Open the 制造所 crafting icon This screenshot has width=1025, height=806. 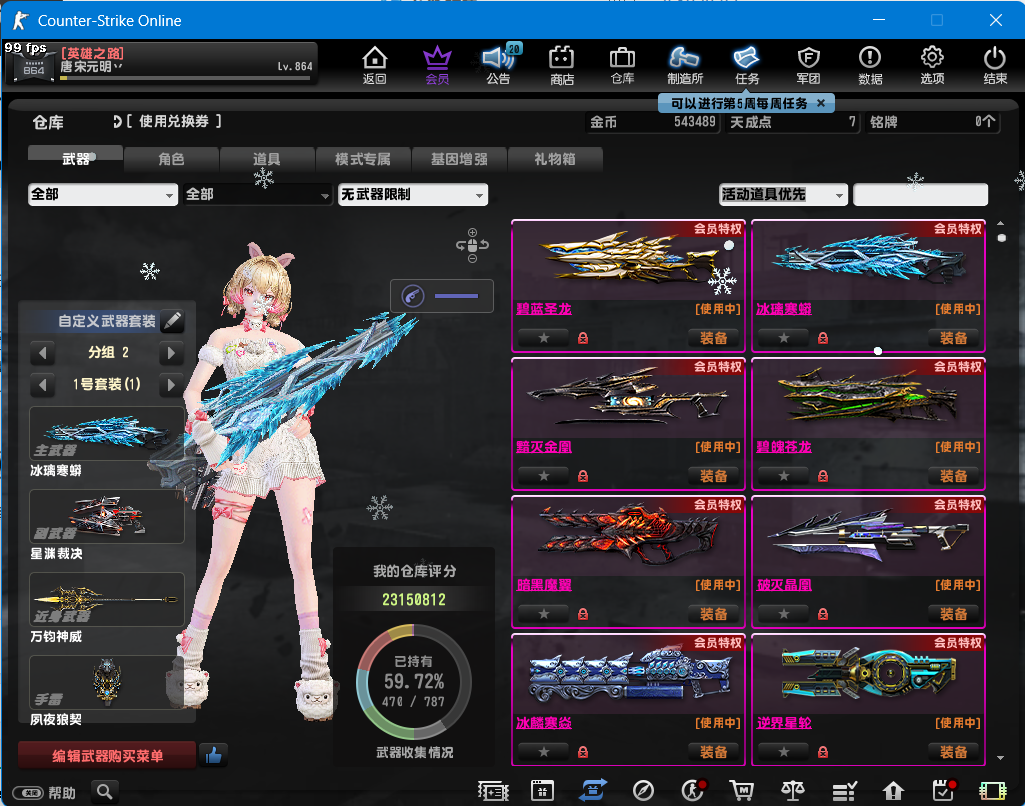coord(685,65)
